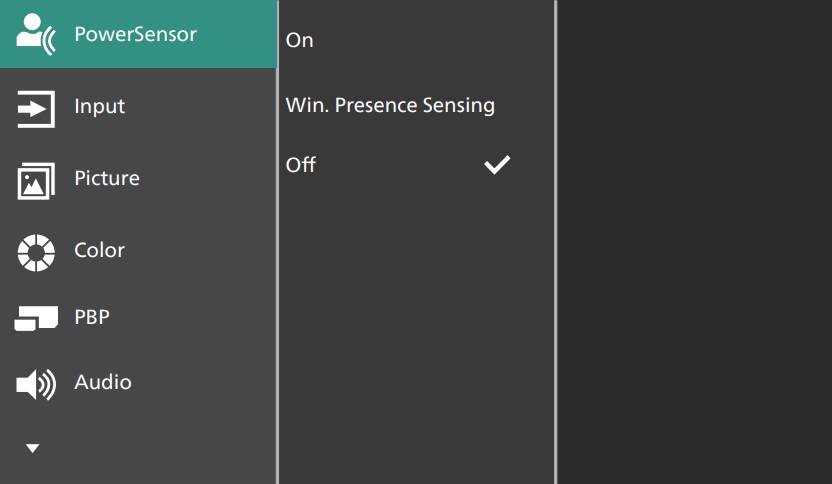
Task: Click the Audio speaker icon
Action: point(37,384)
